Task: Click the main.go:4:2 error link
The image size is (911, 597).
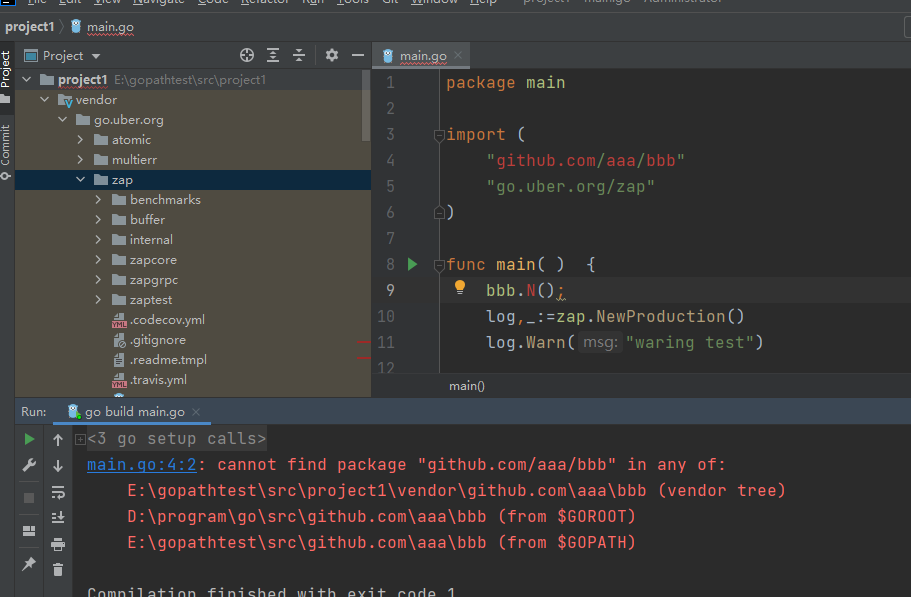Action: (x=142, y=465)
